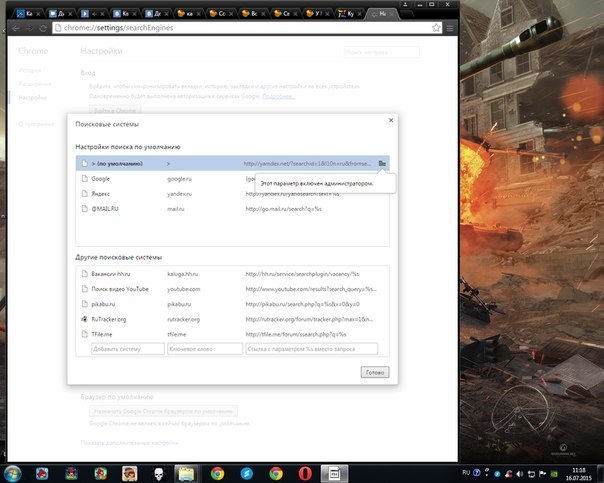
Task: Click the Ссылка с параметром %s field
Action: [312, 349]
